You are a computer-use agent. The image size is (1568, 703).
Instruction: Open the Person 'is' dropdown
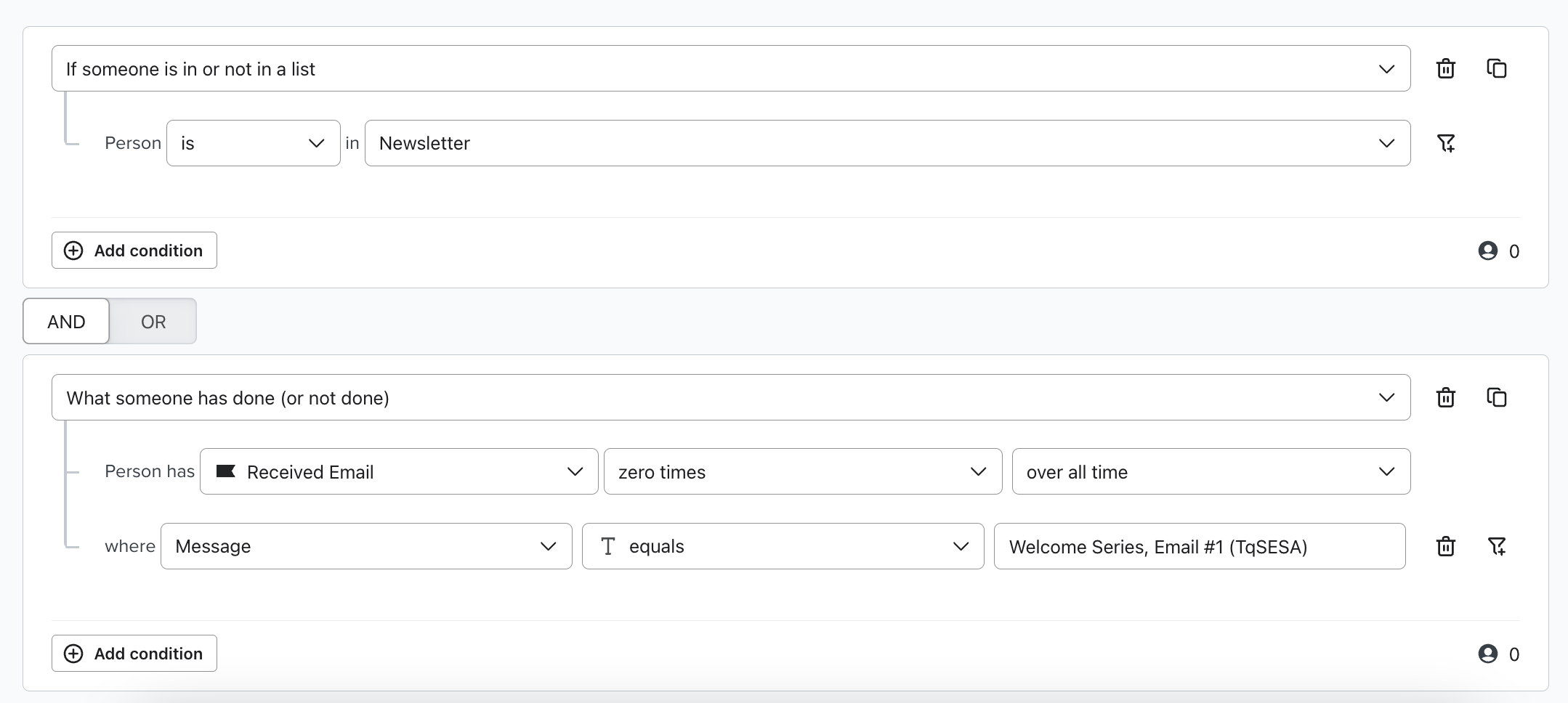click(253, 143)
